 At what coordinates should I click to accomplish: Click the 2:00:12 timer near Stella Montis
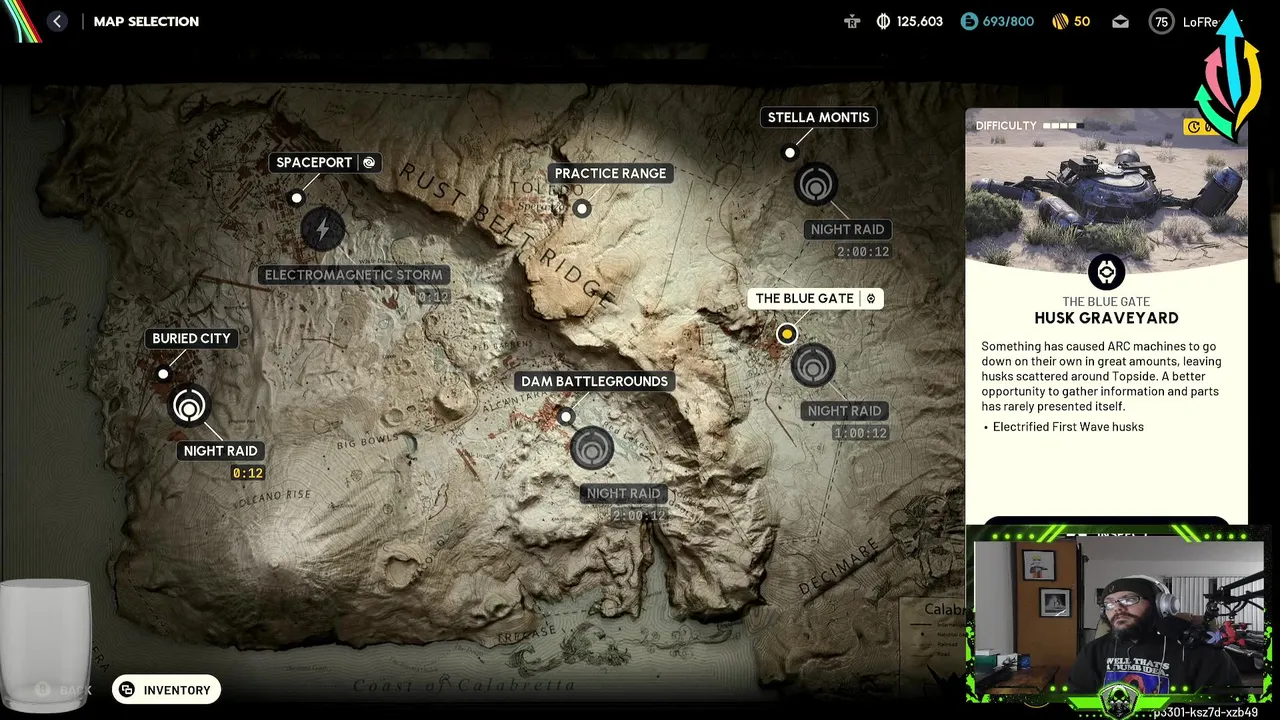(863, 251)
